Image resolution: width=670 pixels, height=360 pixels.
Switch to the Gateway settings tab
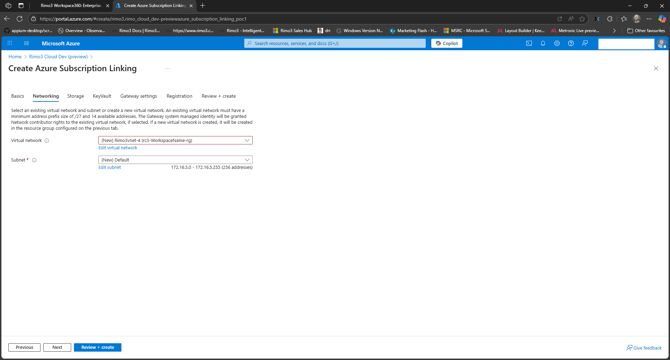(x=138, y=96)
